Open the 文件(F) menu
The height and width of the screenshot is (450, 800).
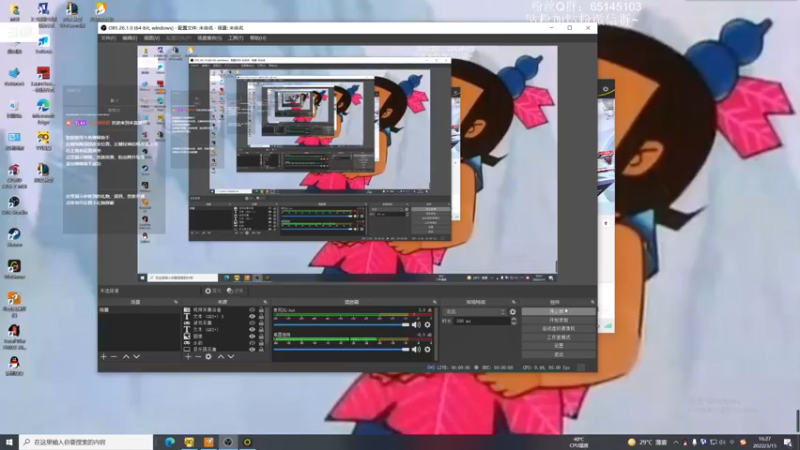(108, 38)
